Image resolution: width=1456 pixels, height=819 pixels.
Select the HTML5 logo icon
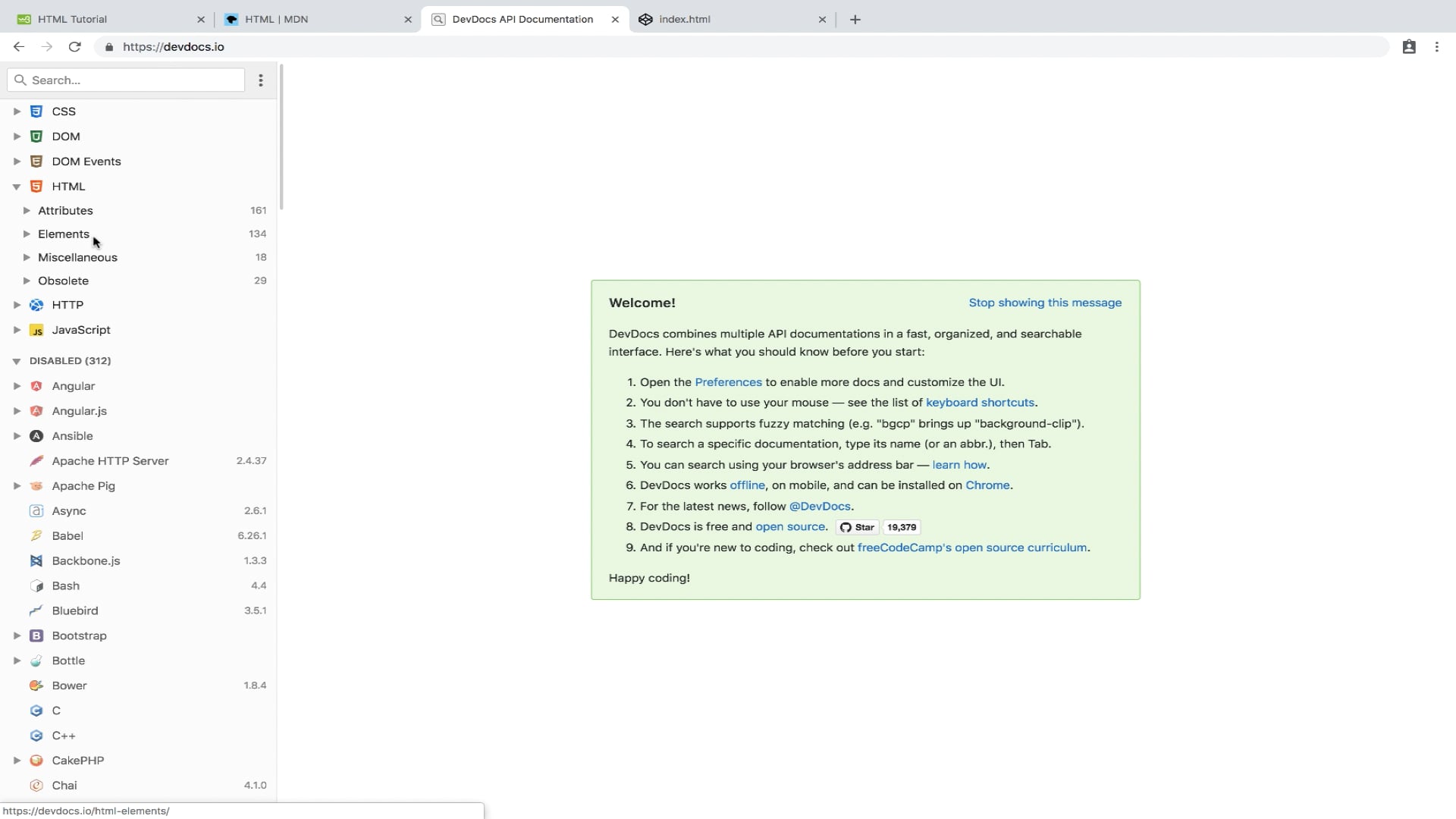36,186
